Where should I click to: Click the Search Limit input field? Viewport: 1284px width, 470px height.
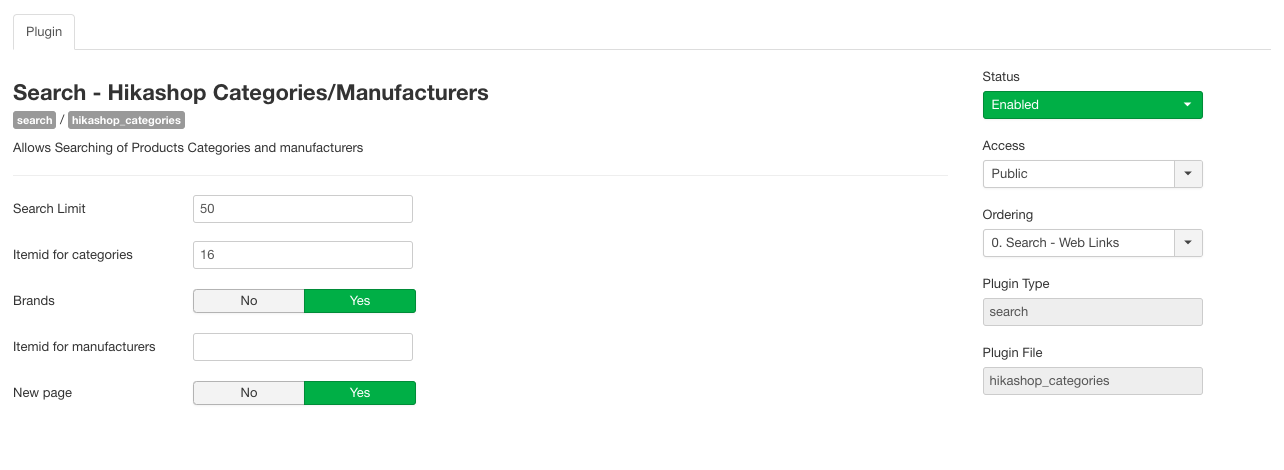pos(302,209)
